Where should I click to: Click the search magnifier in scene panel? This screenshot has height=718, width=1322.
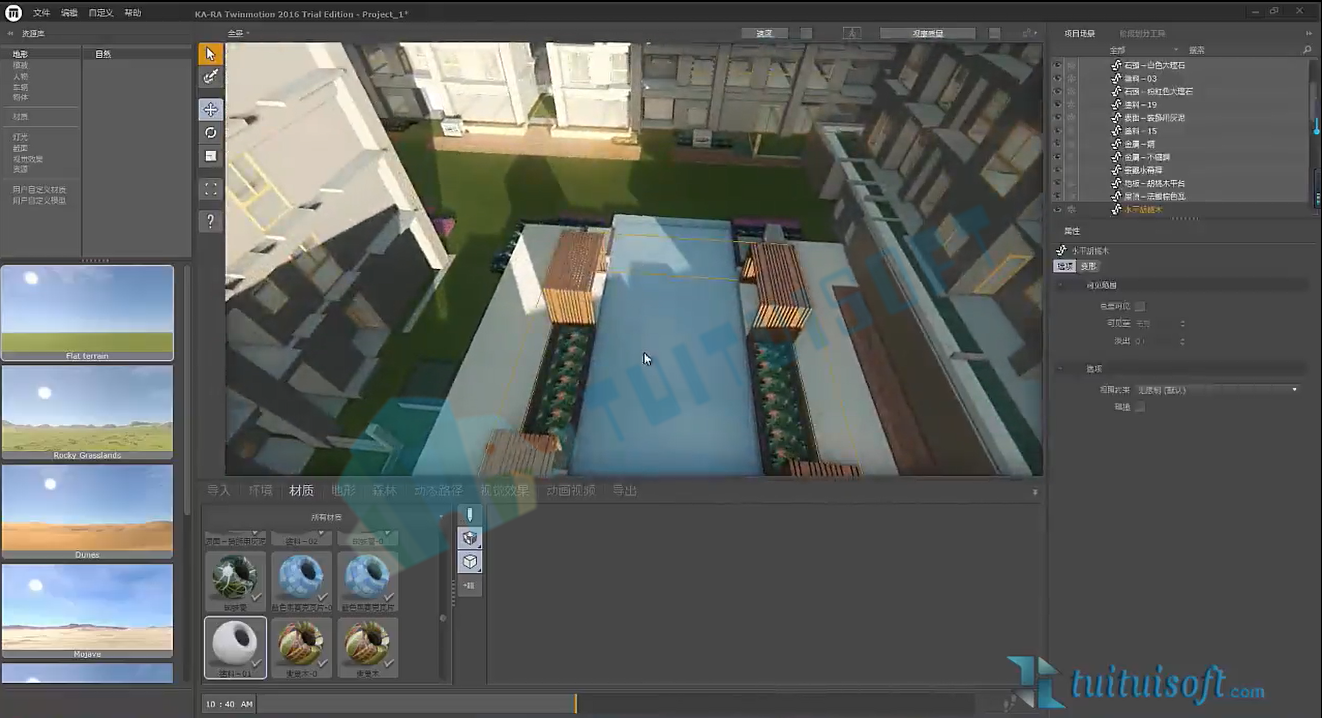click(1307, 49)
